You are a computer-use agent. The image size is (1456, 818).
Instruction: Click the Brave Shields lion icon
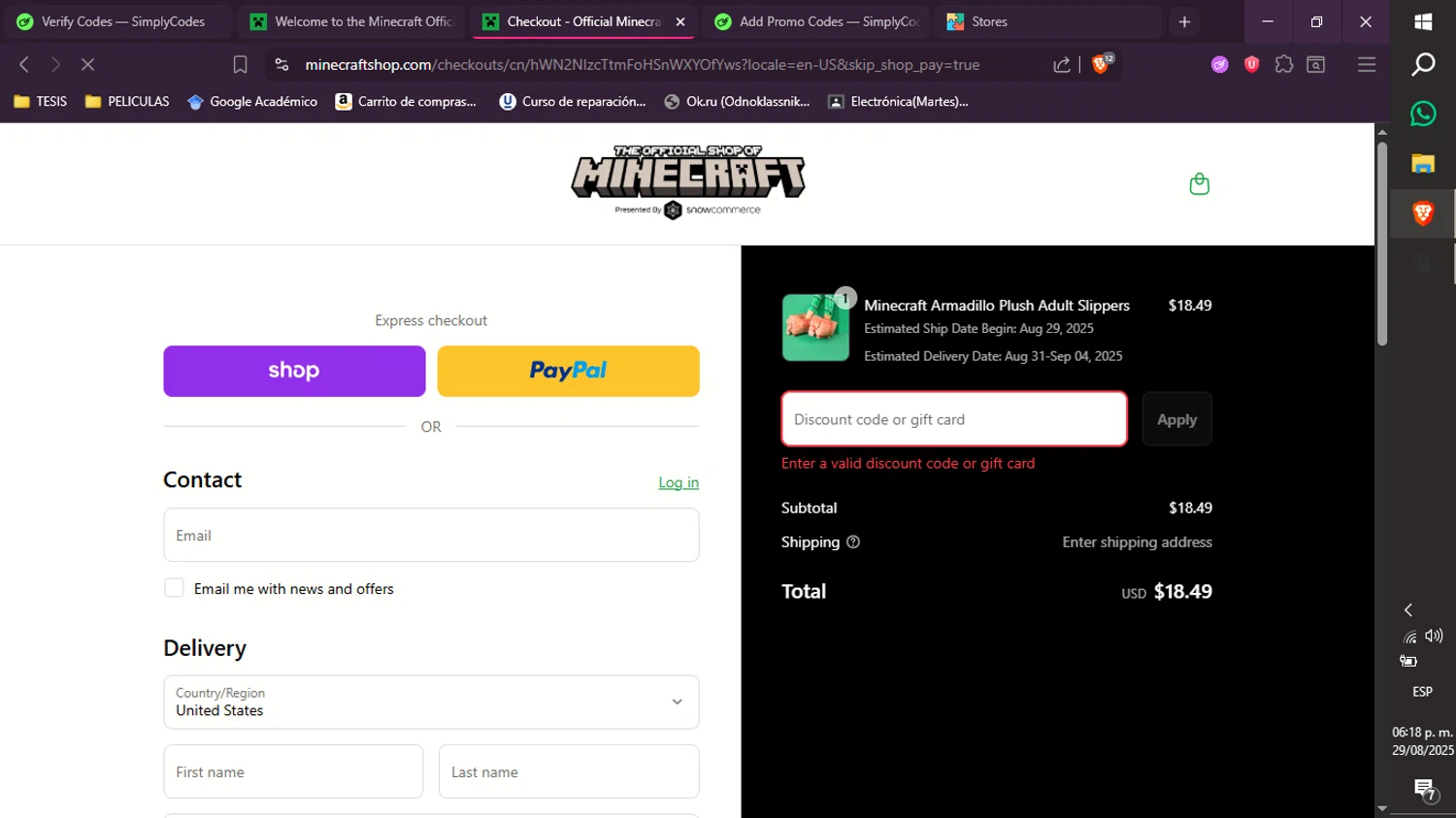click(x=1101, y=64)
